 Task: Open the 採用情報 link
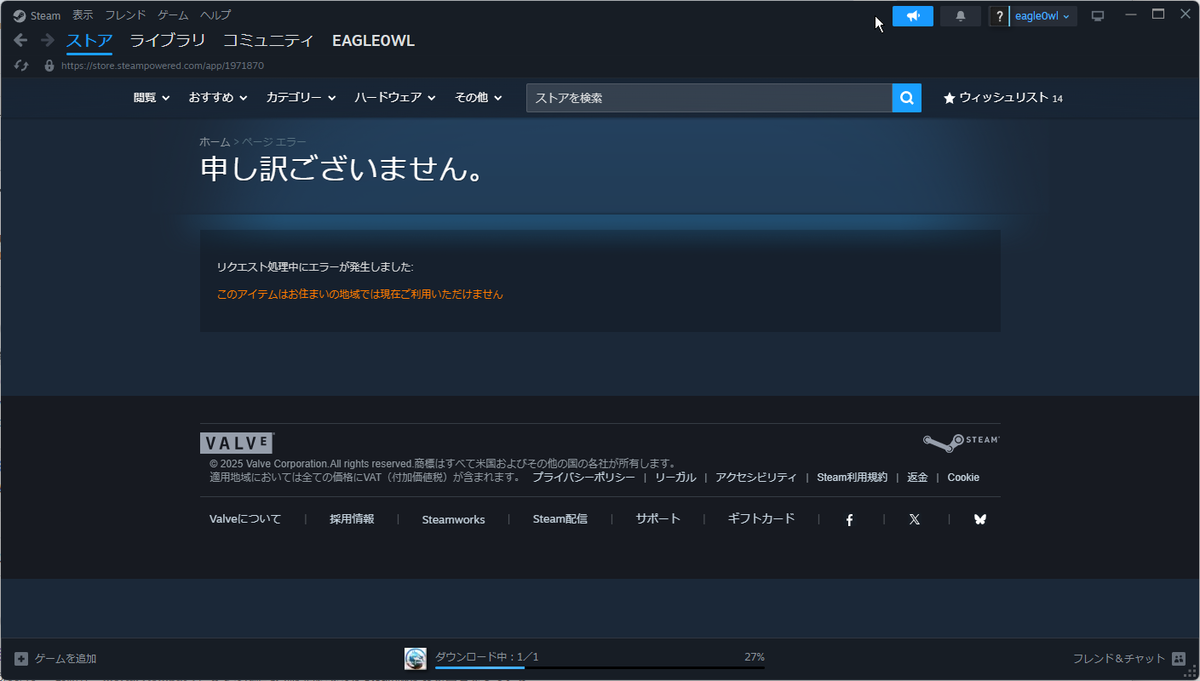pos(352,519)
